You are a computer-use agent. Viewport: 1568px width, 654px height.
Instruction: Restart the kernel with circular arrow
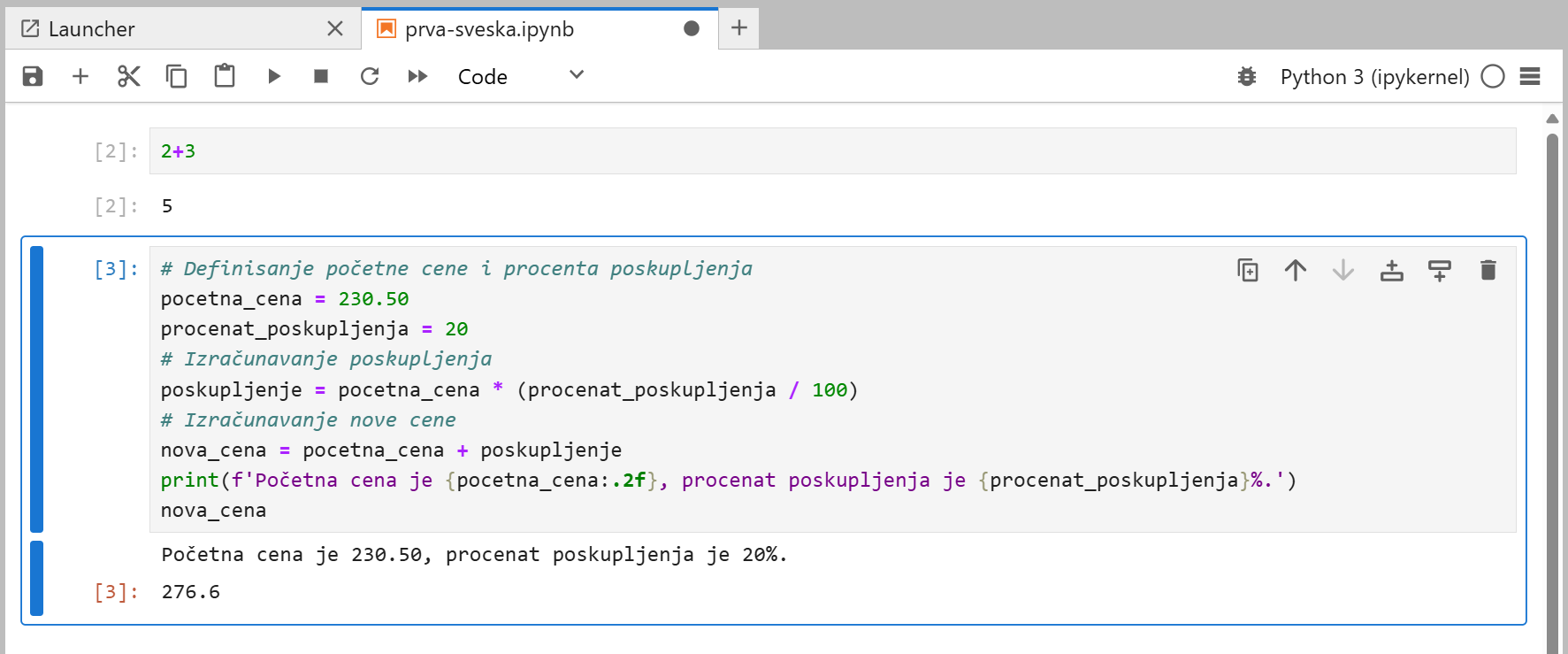pos(370,76)
